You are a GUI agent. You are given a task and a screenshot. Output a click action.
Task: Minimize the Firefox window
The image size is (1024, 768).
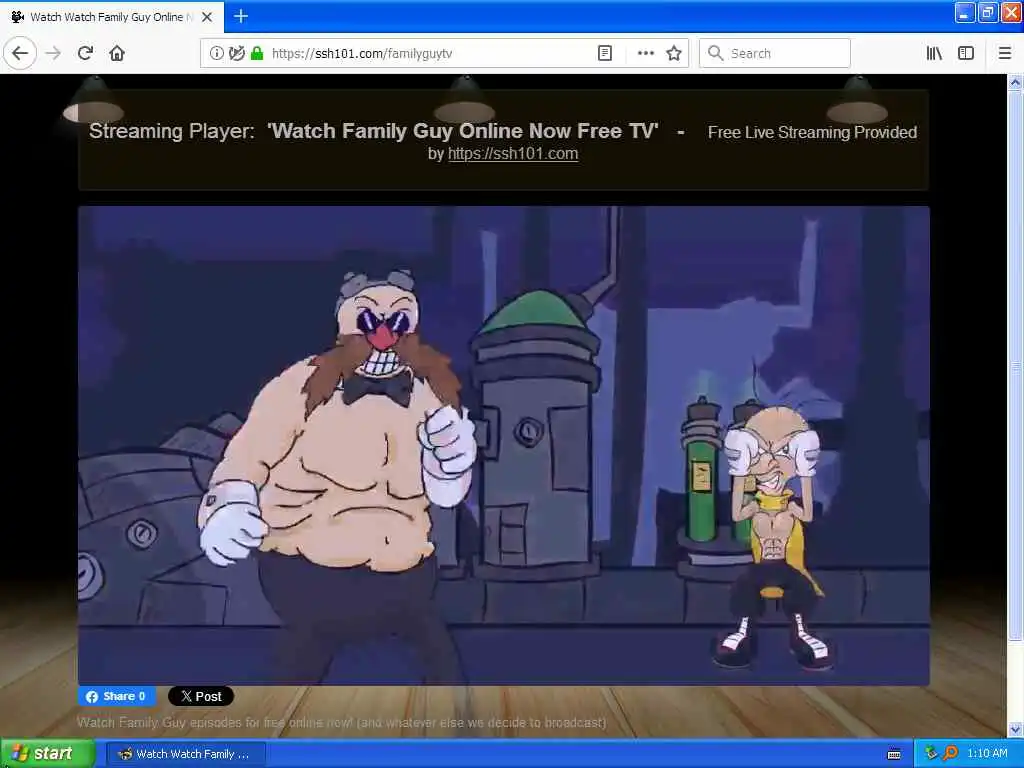pyautogui.click(x=965, y=12)
